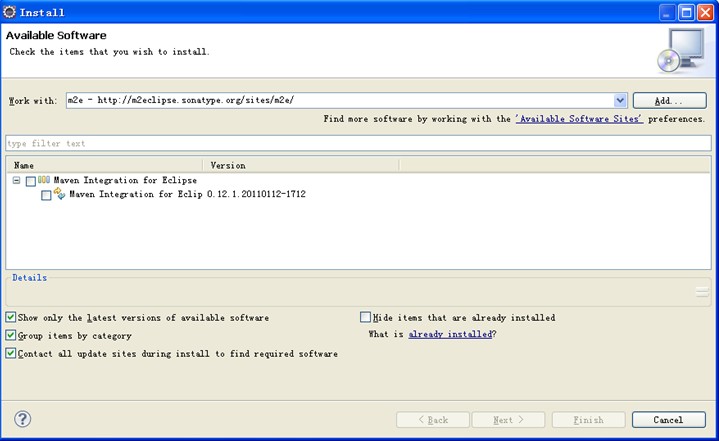Check the Maven feature 0.12.1 checkbox
This screenshot has width=719, height=441.
click(46, 195)
